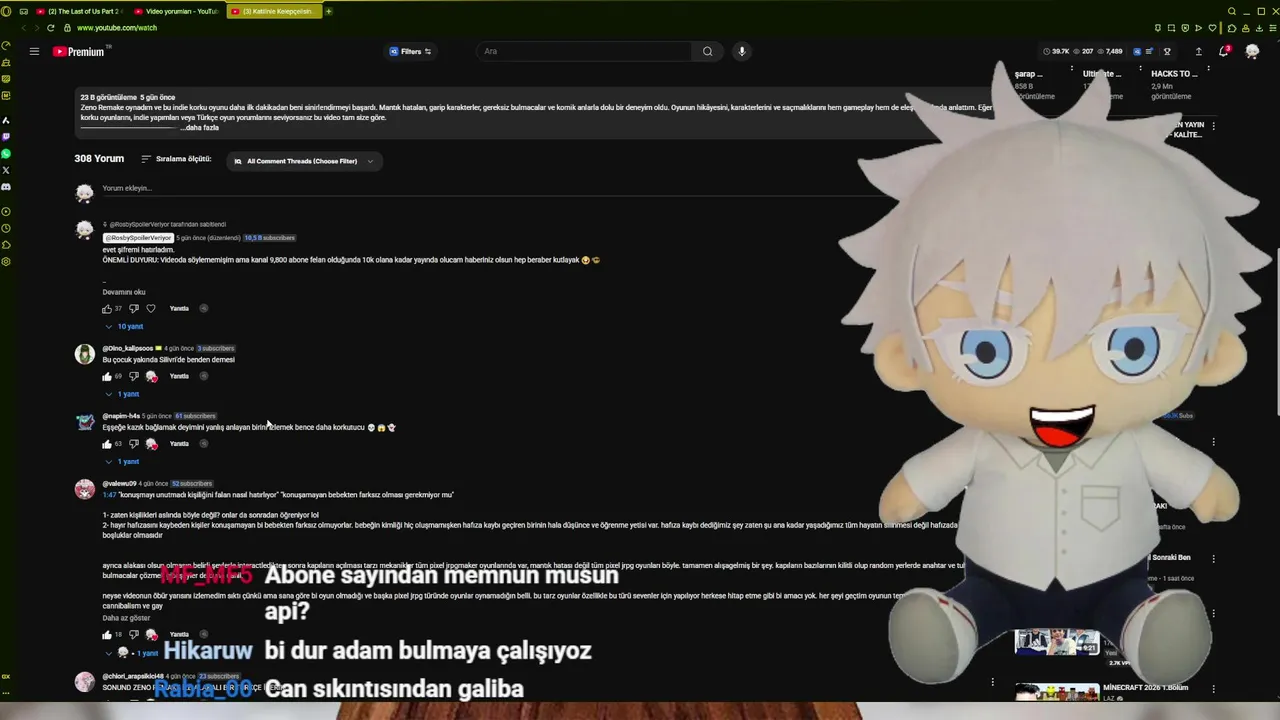
Task: Open @napim-h4s profile link
Action: [x=121, y=416]
